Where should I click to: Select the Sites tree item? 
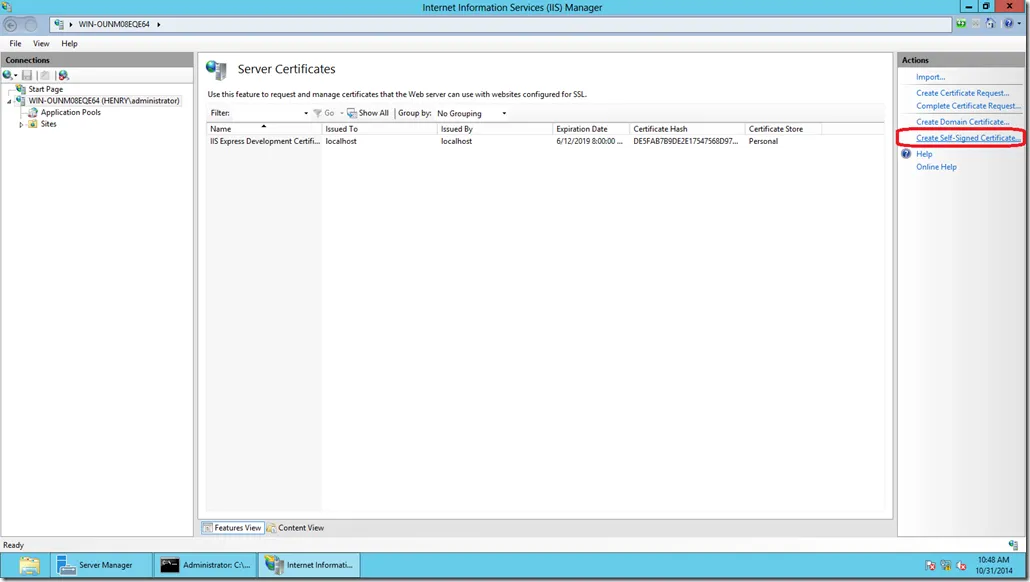click(x=48, y=123)
